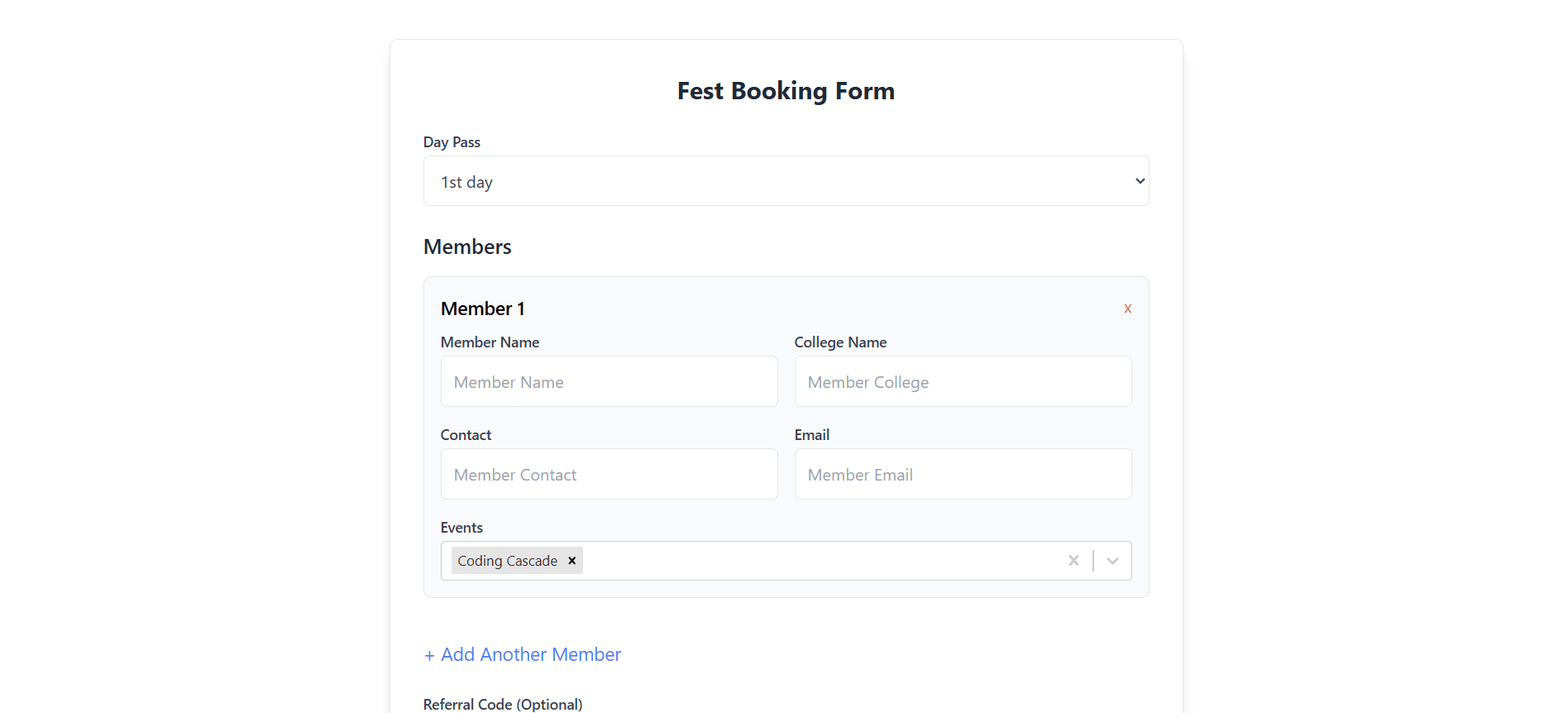The height and width of the screenshot is (713, 1568).
Task: Click into the Member Contact field
Action: [x=609, y=474]
